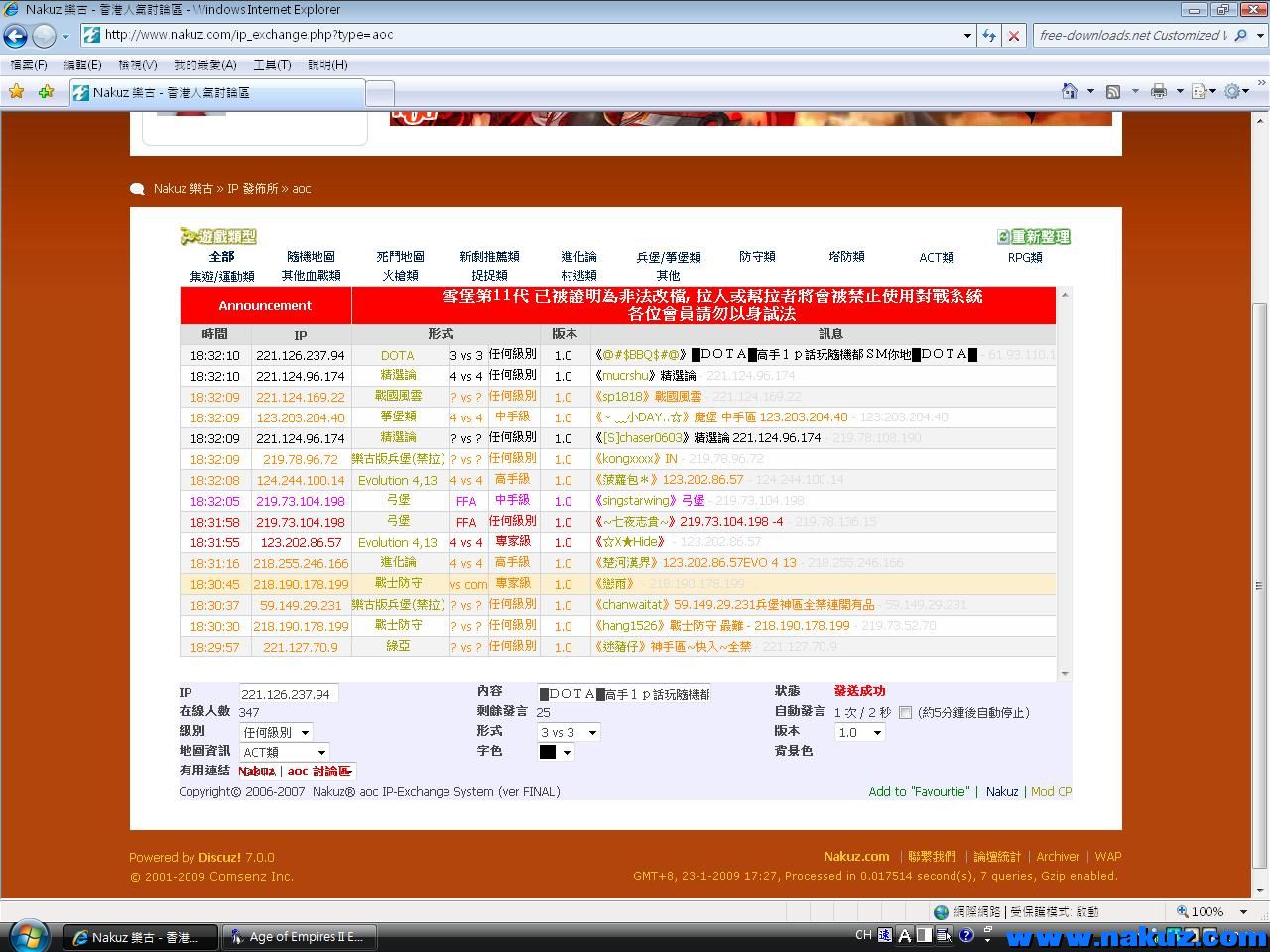Open the Page menu icon
The height and width of the screenshot is (952, 1270).
click(x=1199, y=91)
